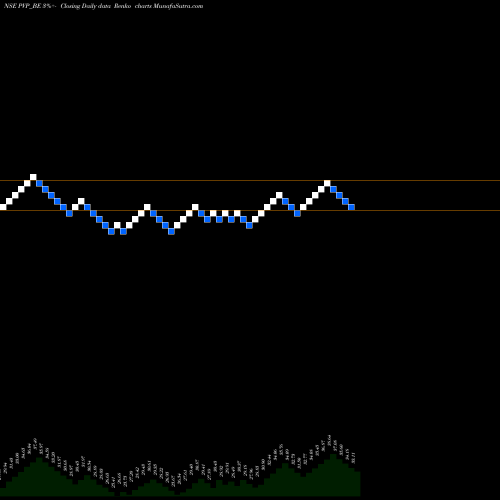This screenshot has height=500, width=500.
Task: Click the white brick at the second peak touching the upper line
Action: [x=327, y=183]
